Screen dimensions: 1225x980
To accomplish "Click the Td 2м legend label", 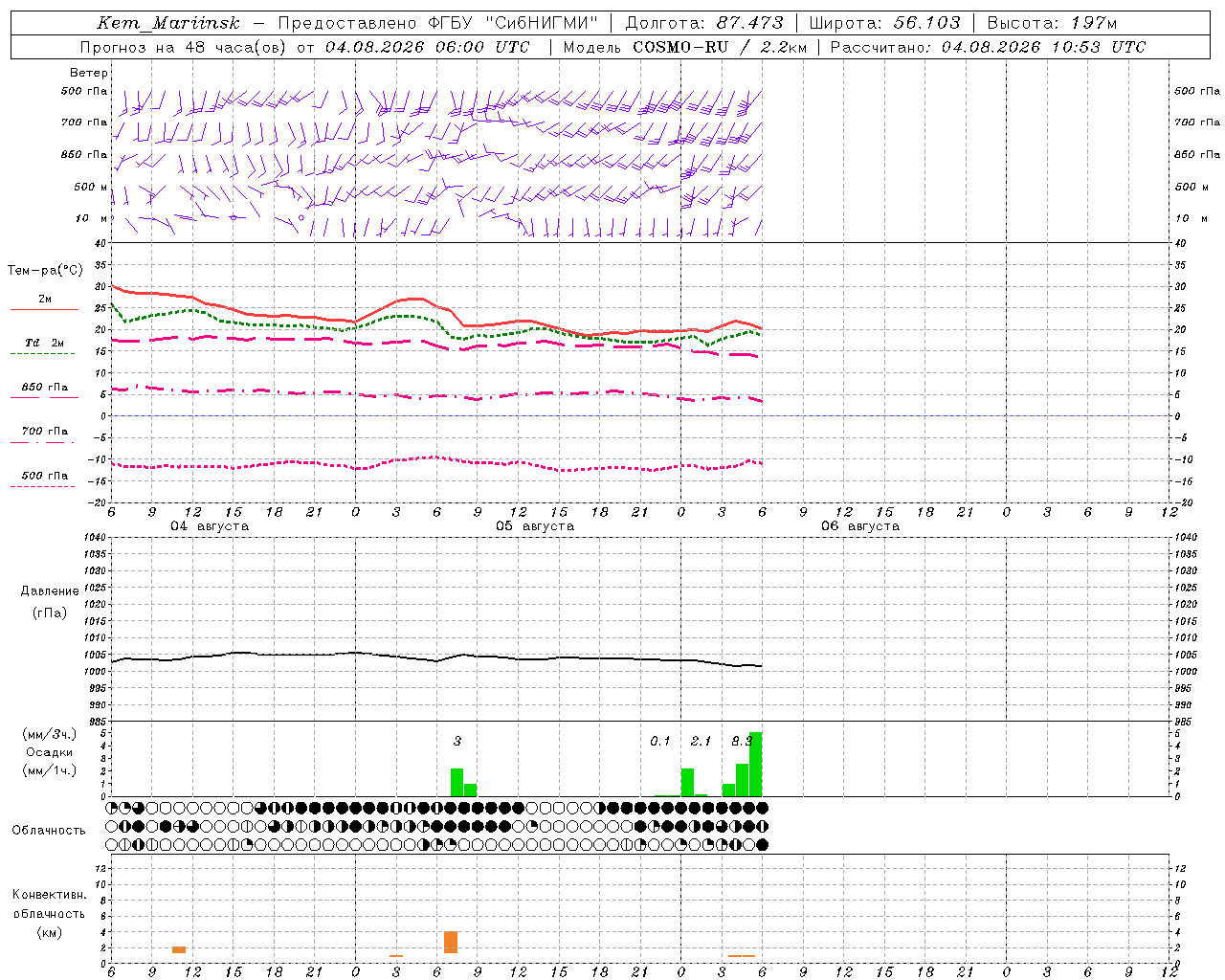I will [x=45, y=343].
